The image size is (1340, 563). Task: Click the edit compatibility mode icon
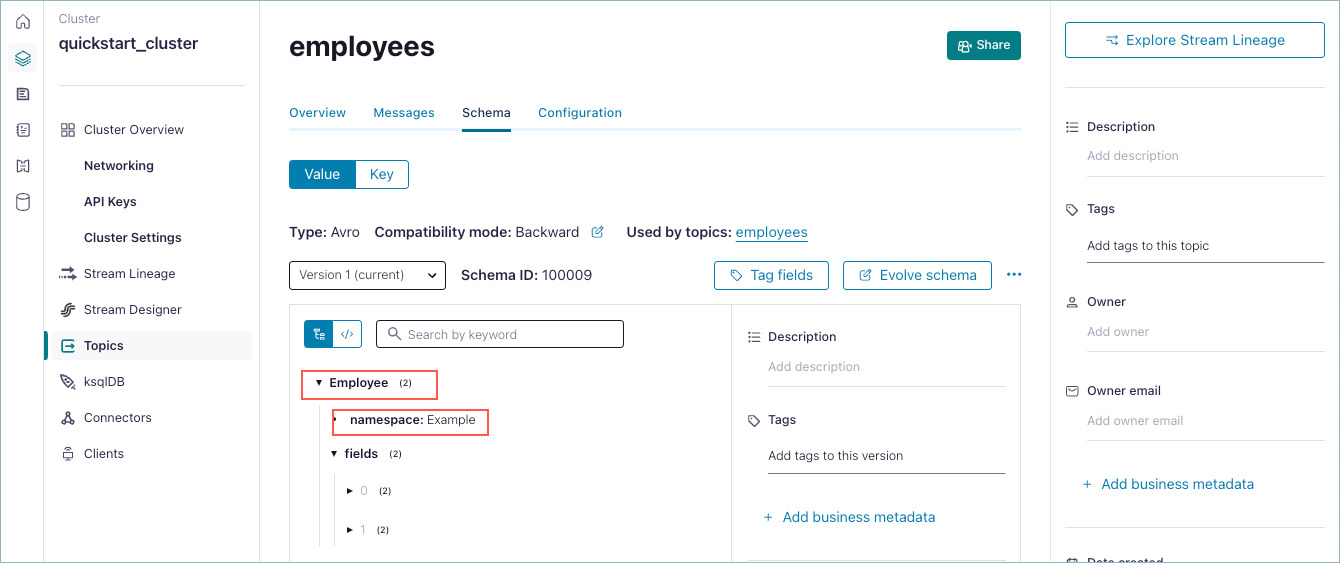tap(597, 232)
